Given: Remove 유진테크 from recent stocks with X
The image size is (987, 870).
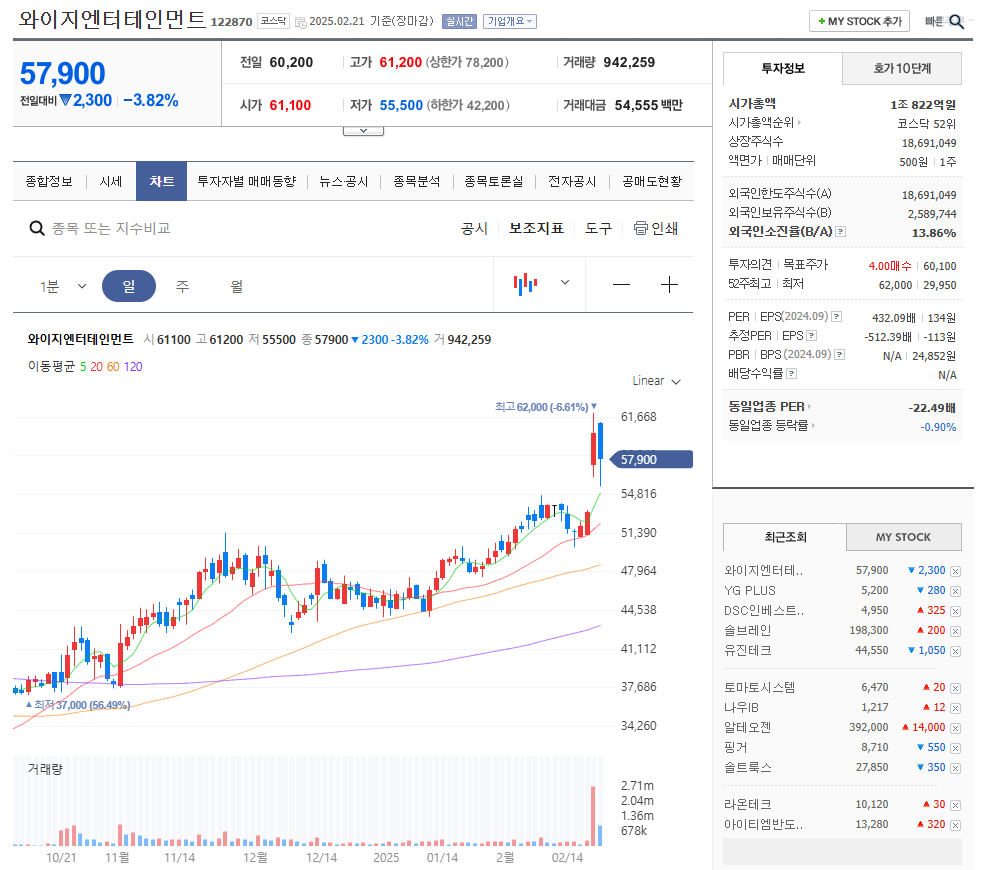Looking at the screenshot, I should click(956, 650).
